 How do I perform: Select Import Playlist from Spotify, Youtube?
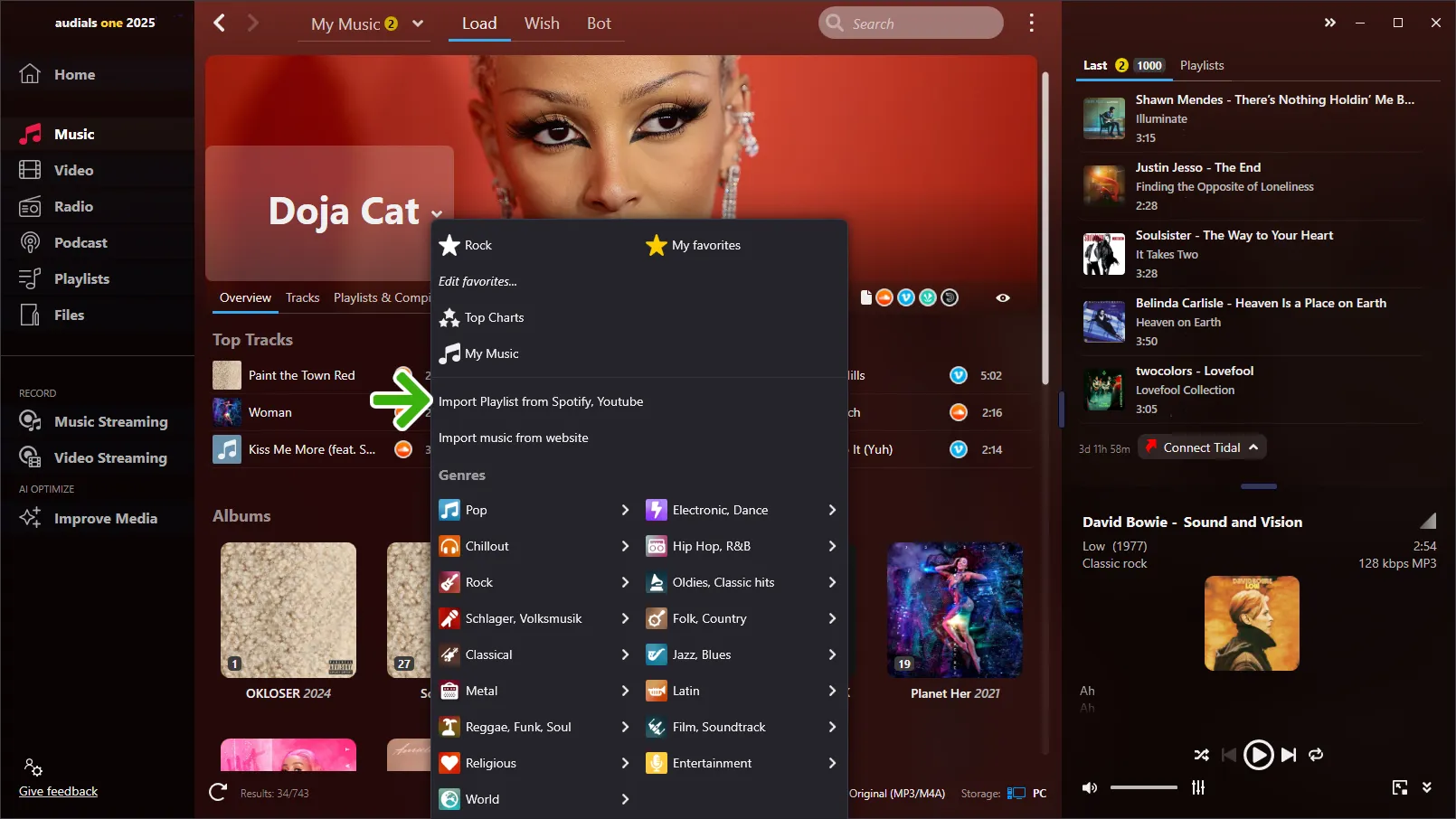541,401
